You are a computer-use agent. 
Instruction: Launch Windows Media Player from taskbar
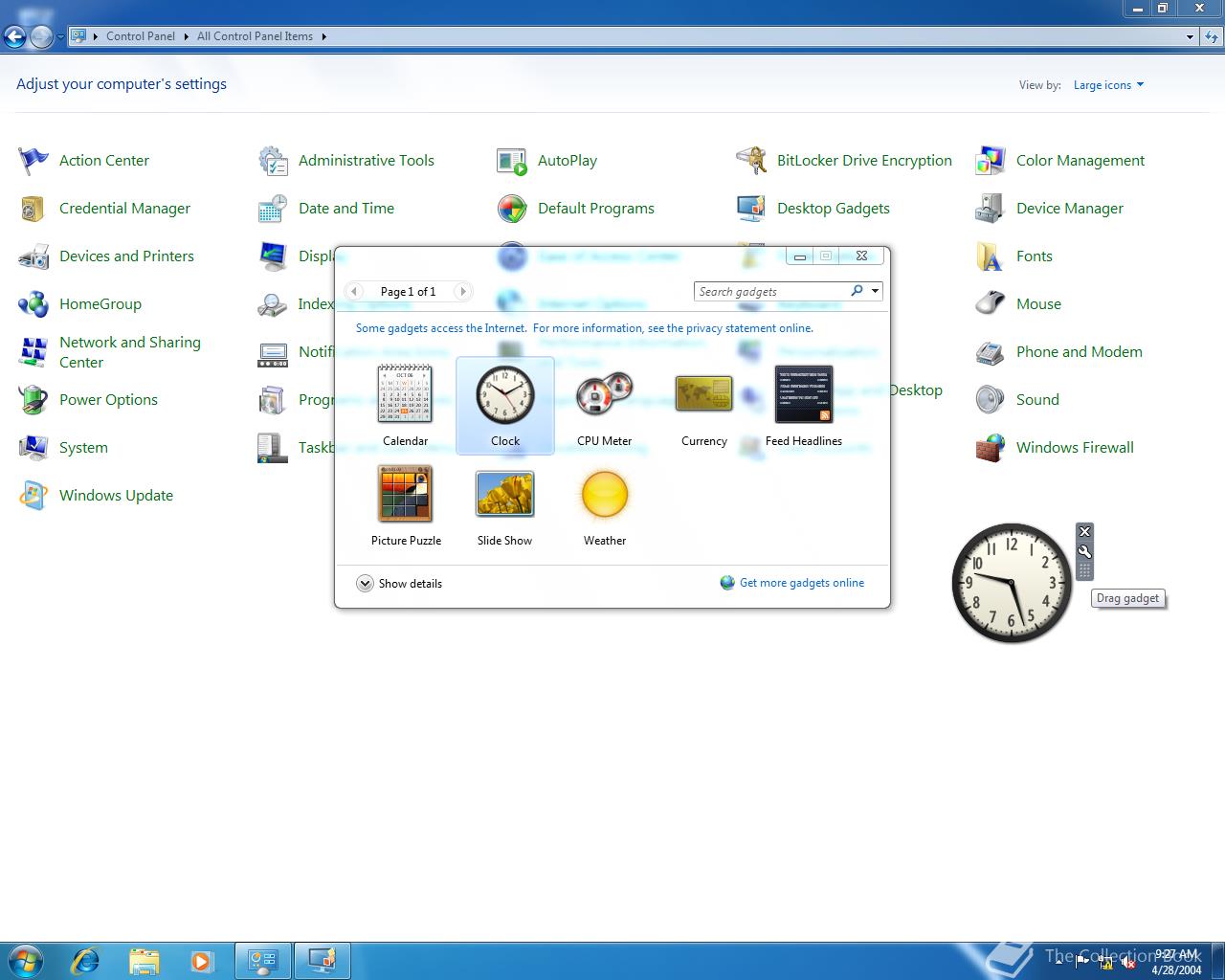(x=201, y=960)
